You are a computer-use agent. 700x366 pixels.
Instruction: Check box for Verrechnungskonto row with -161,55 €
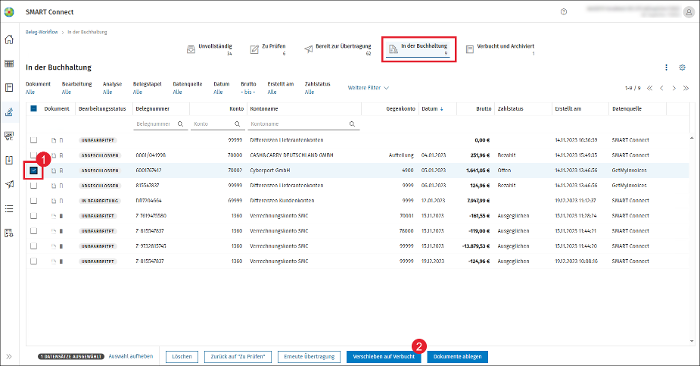pyautogui.click(x=33, y=216)
